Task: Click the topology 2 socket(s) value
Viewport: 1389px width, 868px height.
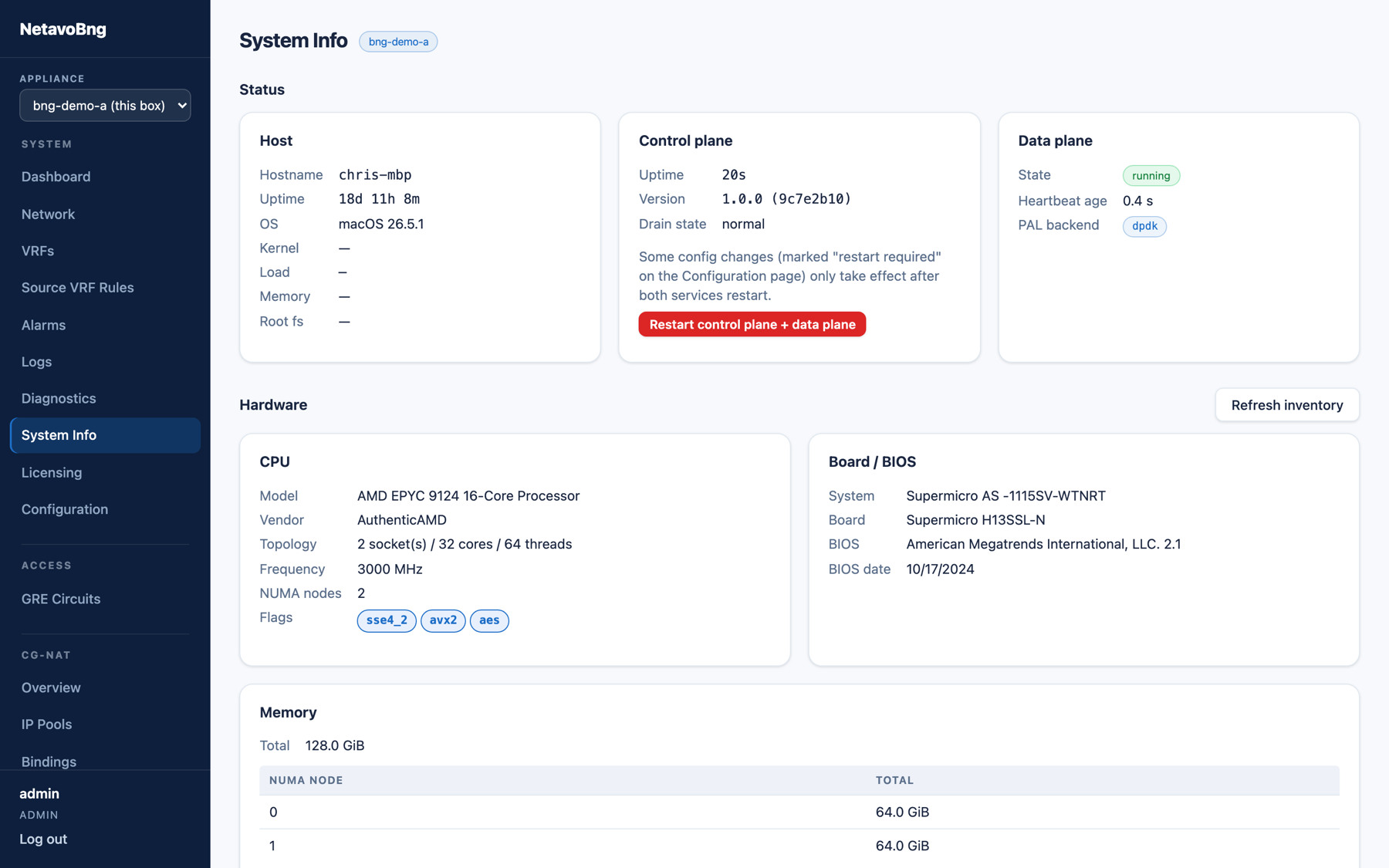Action: point(465,544)
